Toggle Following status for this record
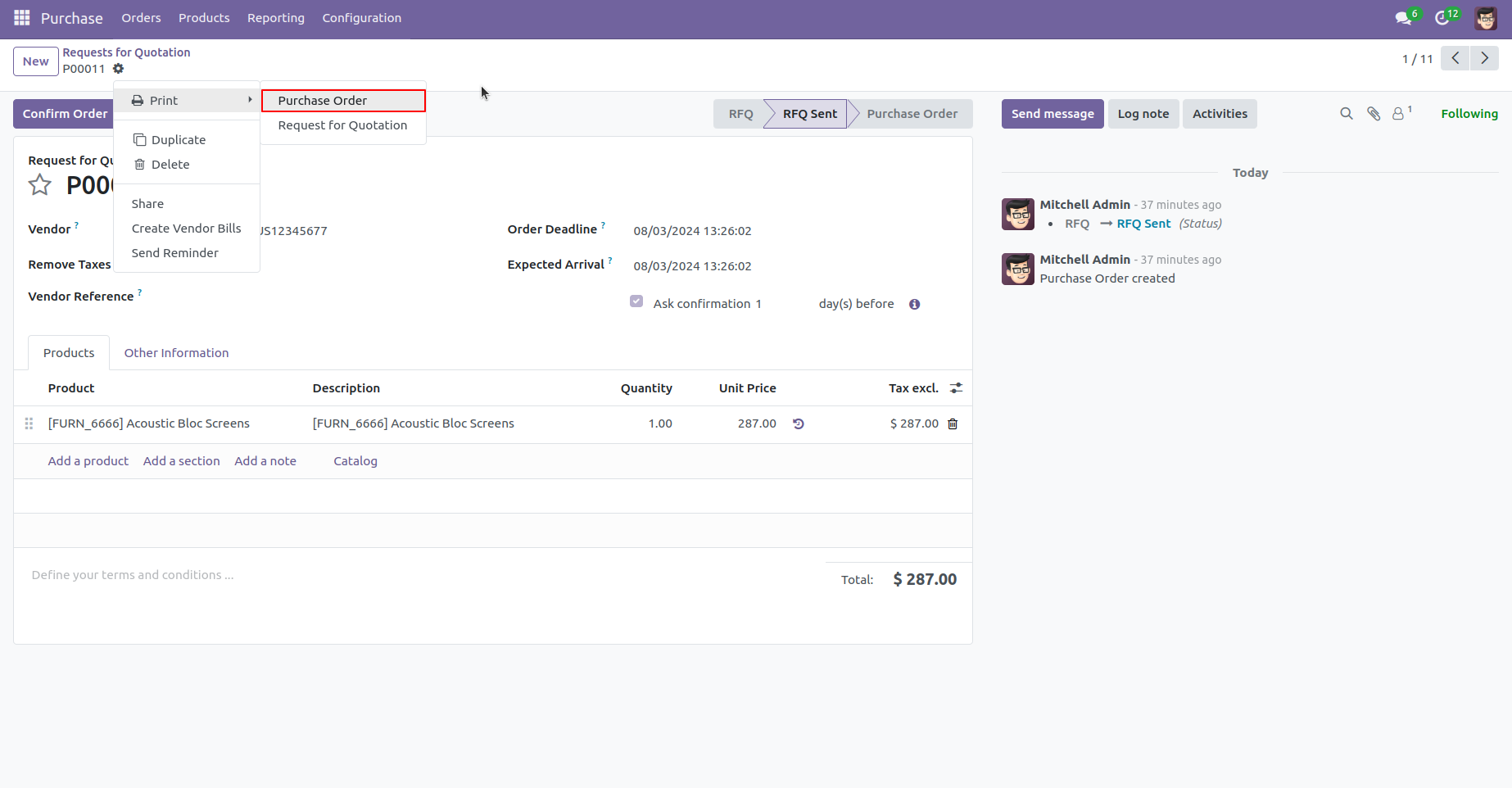Viewport: 1512px width, 788px height. click(x=1469, y=114)
